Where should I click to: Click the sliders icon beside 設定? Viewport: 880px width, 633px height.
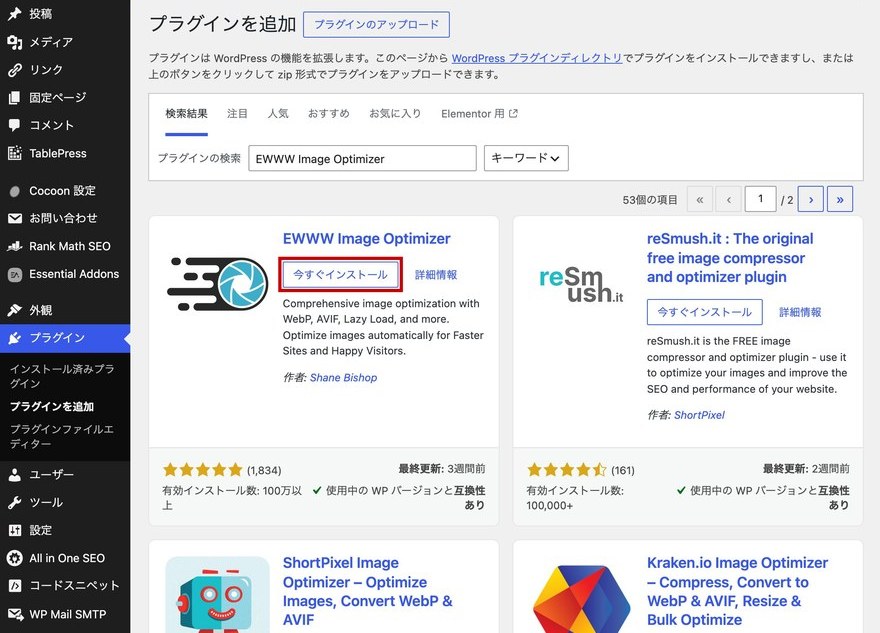15,530
